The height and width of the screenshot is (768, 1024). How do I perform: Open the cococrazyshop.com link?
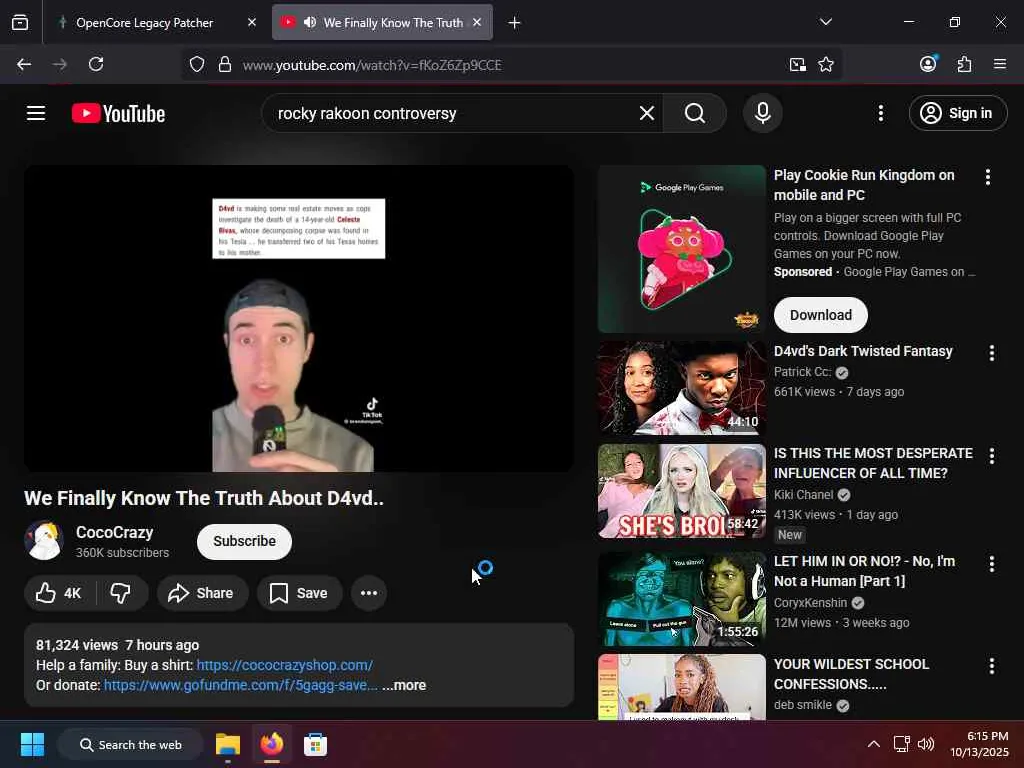pyautogui.click(x=285, y=665)
